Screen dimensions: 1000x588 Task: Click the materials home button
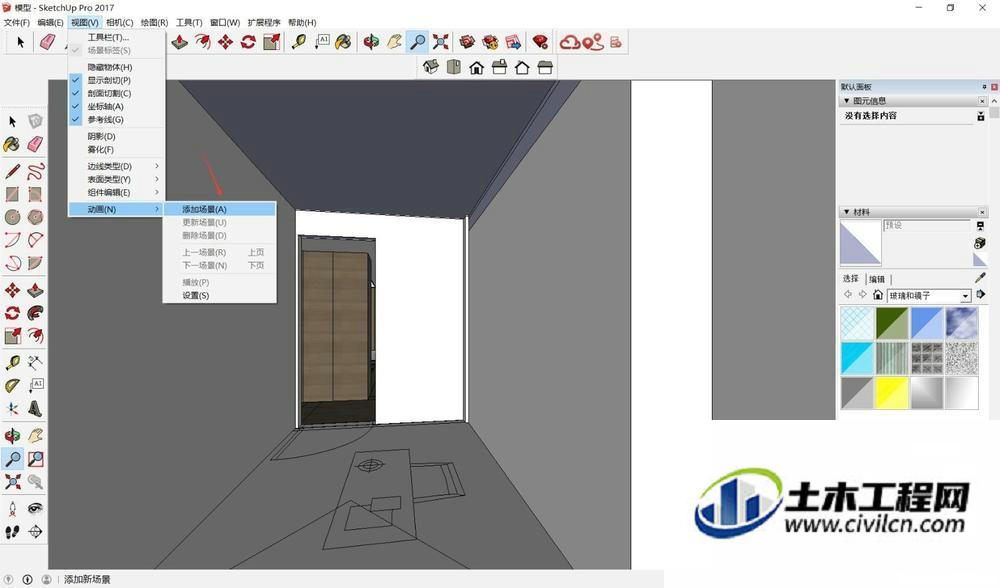click(x=878, y=295)
